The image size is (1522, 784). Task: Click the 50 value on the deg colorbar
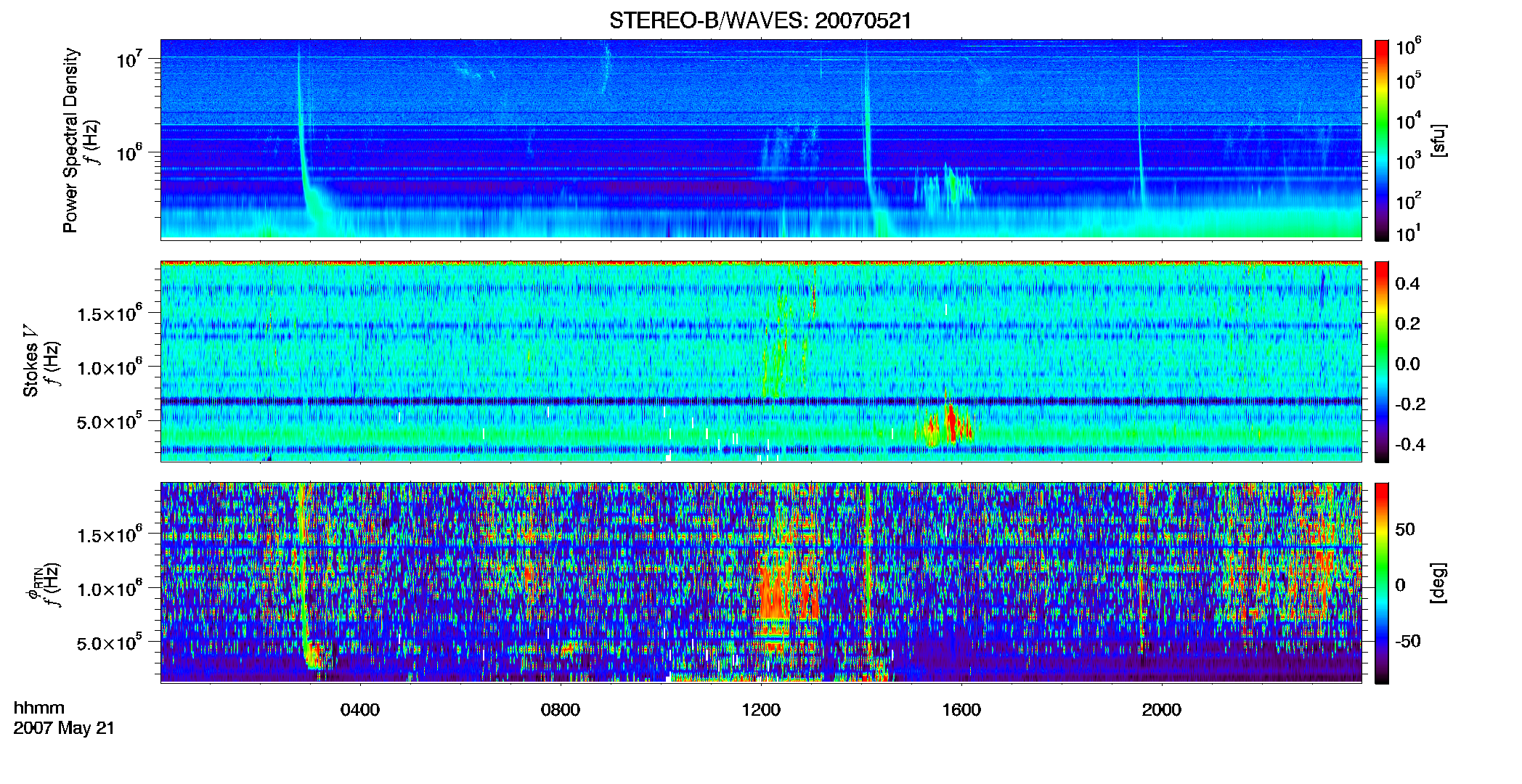click(1405, 529)
